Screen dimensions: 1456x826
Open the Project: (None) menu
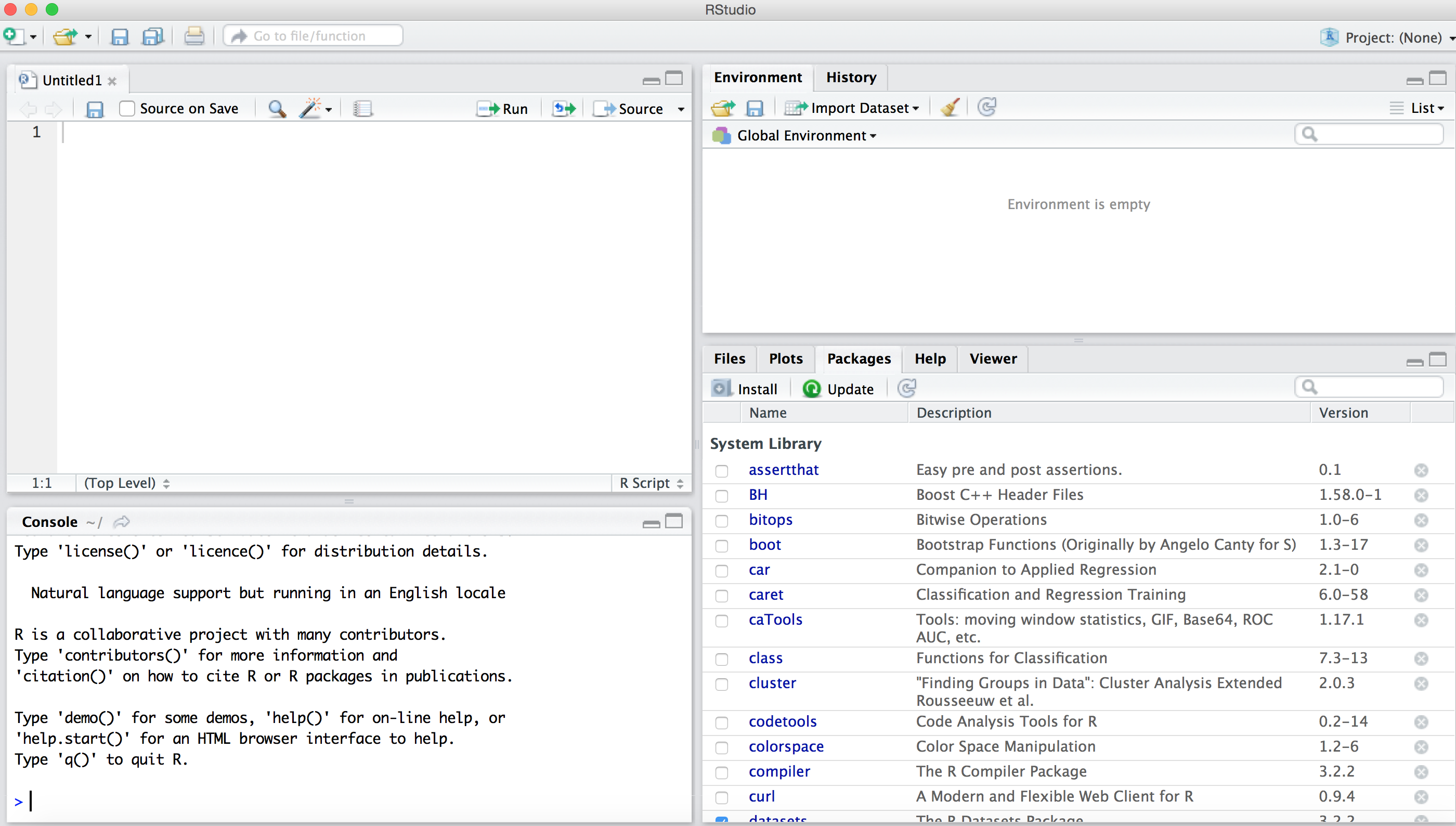(1387, 37)
